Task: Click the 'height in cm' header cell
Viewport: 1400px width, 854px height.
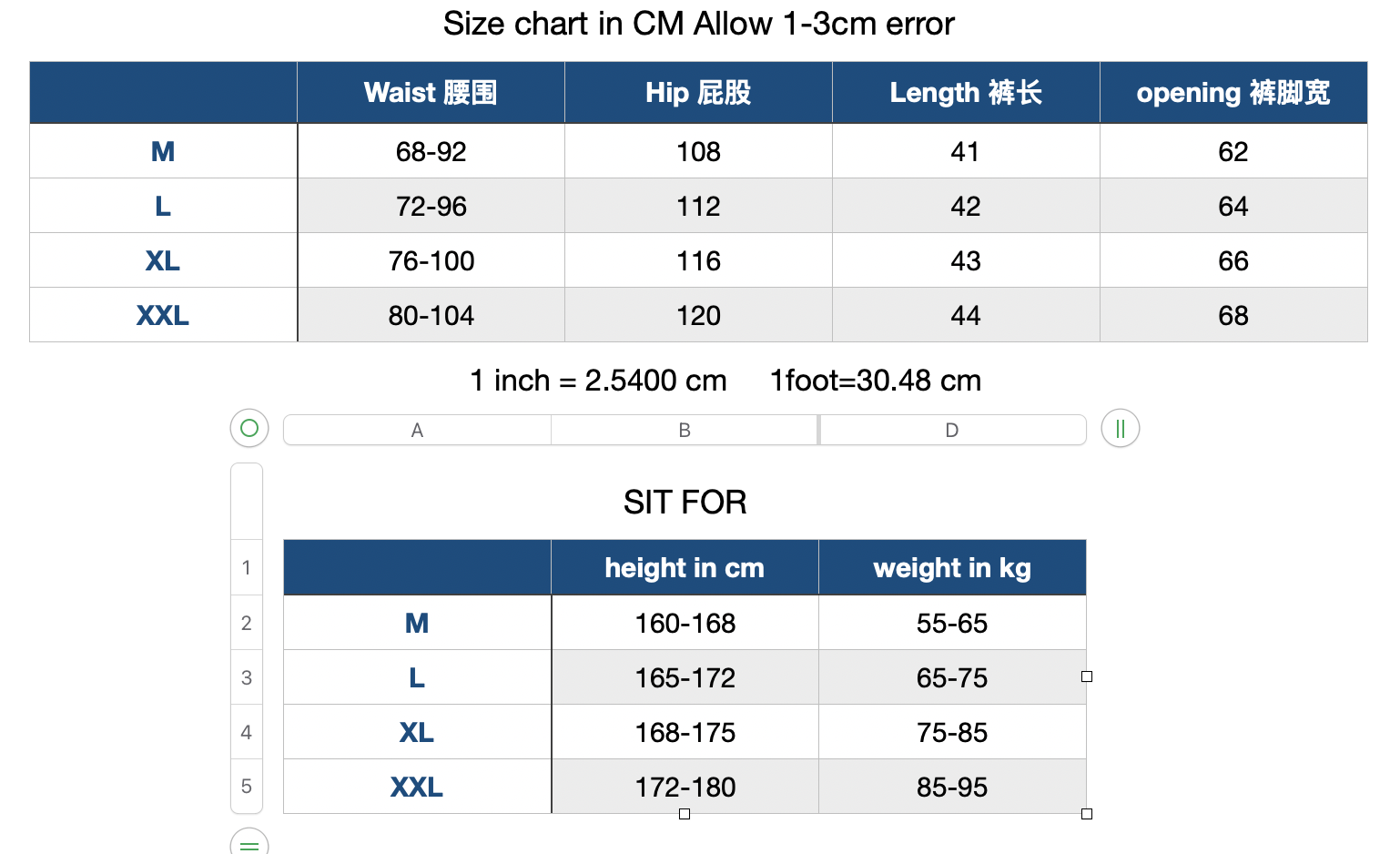Action: pos(685,567)
